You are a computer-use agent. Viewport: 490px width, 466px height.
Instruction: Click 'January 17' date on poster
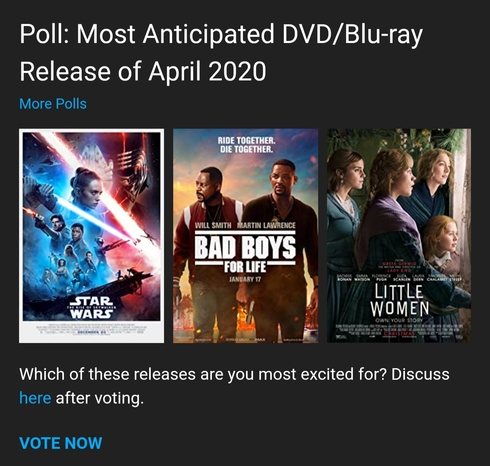pyautogui.click(x=245, y=279)
